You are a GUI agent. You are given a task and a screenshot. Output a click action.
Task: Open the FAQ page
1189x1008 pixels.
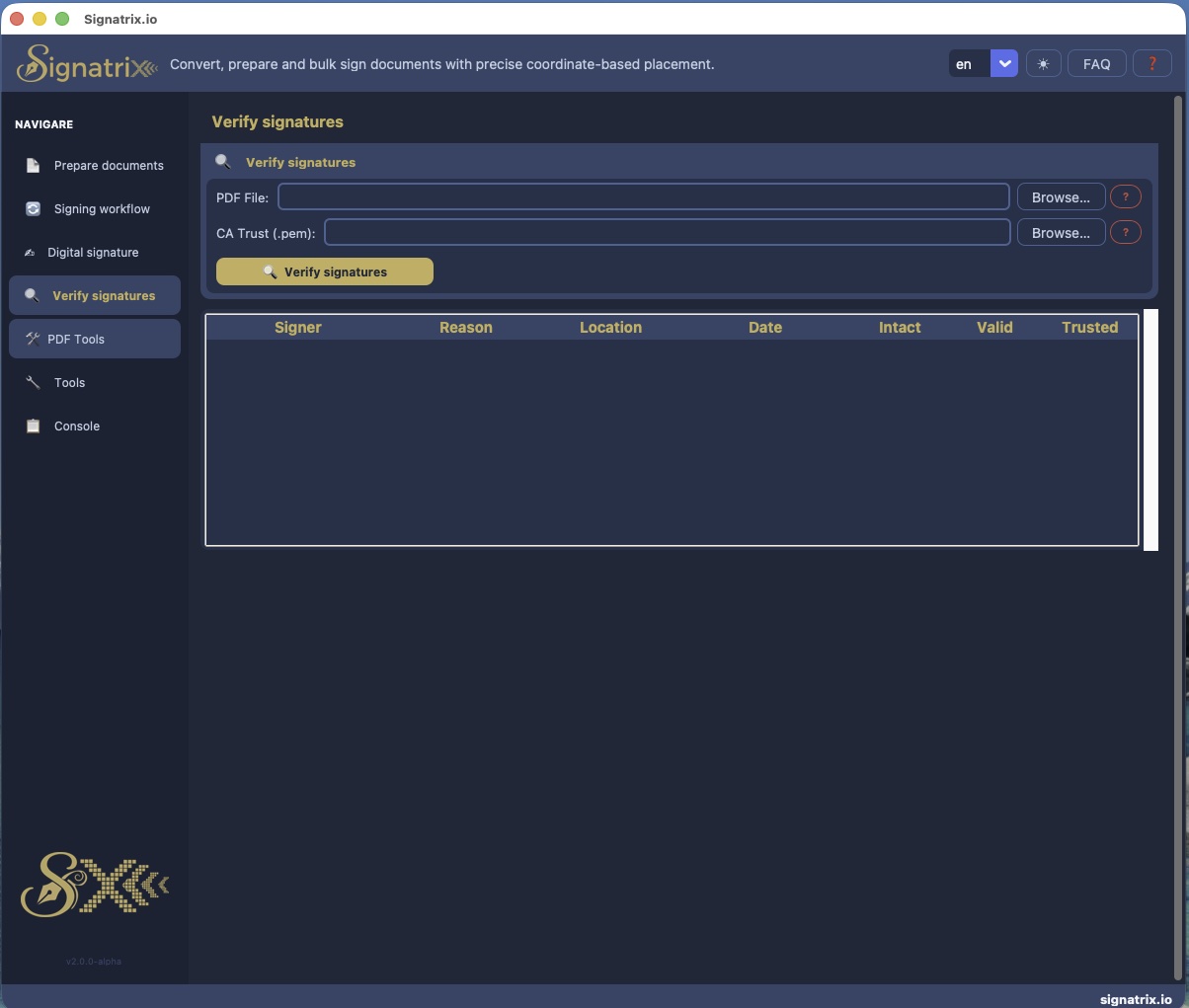click(1096, 63)
